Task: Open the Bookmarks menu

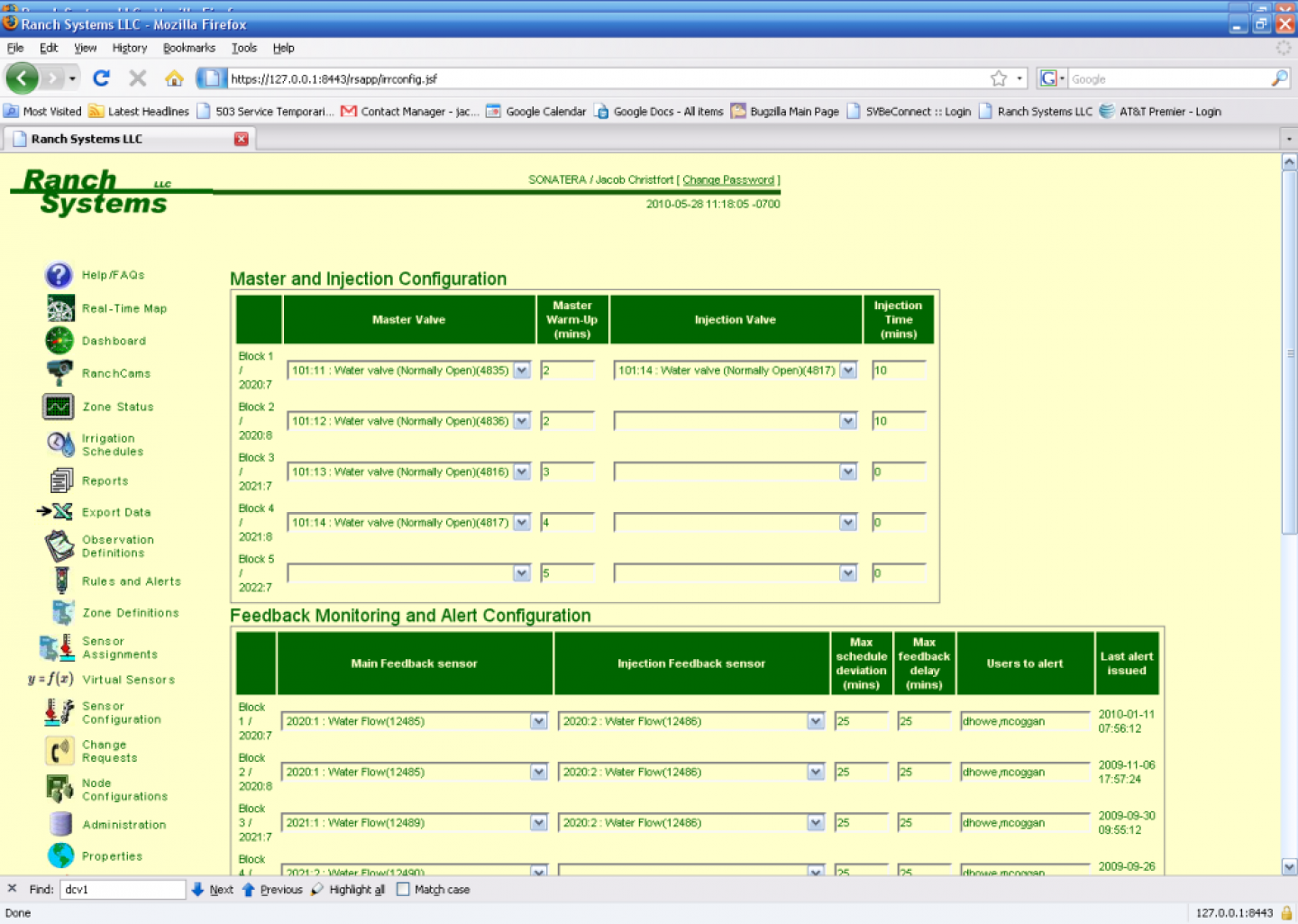Action: tap(188, 48)
